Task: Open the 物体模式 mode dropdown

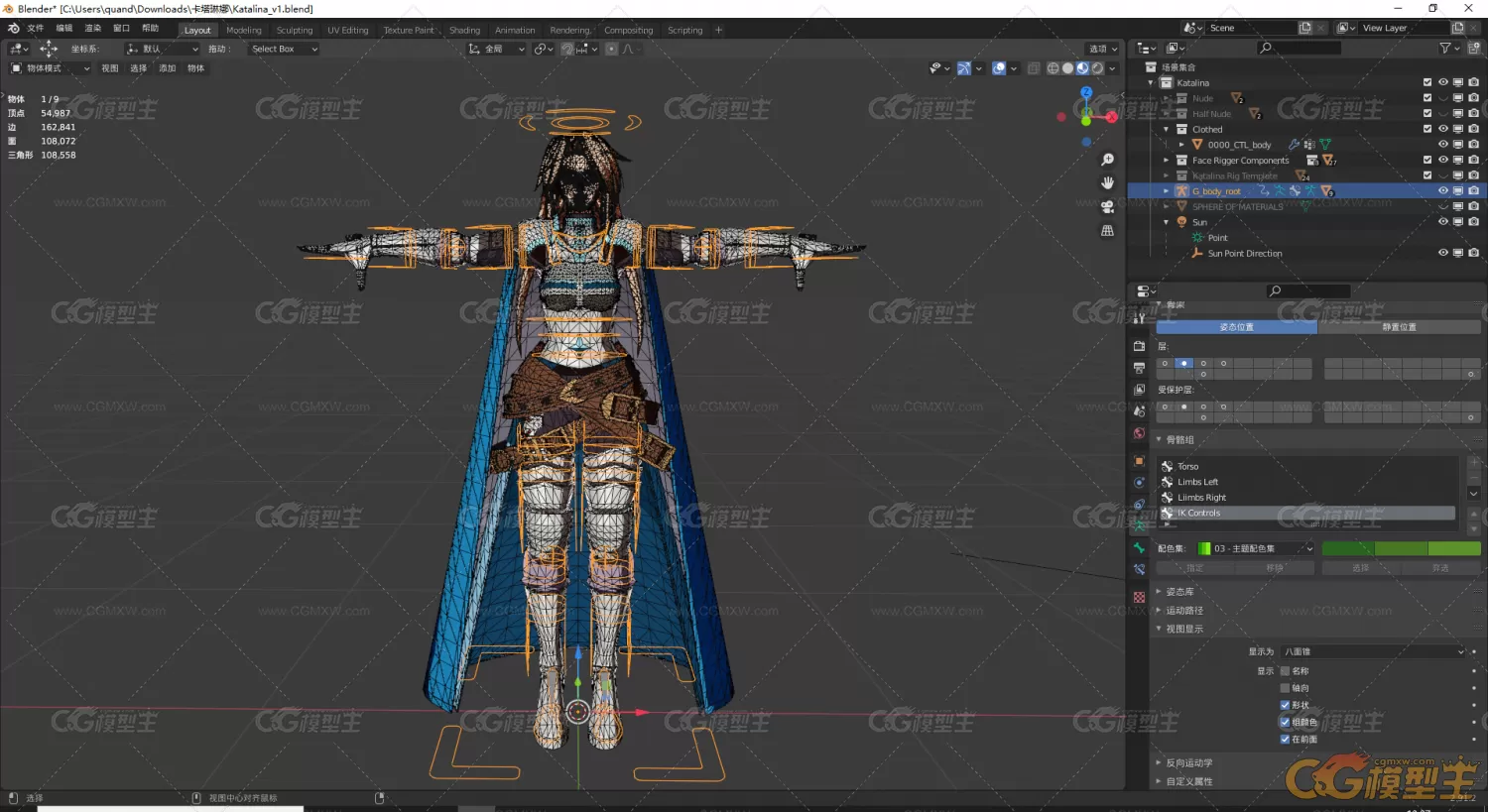Action: 50,68
